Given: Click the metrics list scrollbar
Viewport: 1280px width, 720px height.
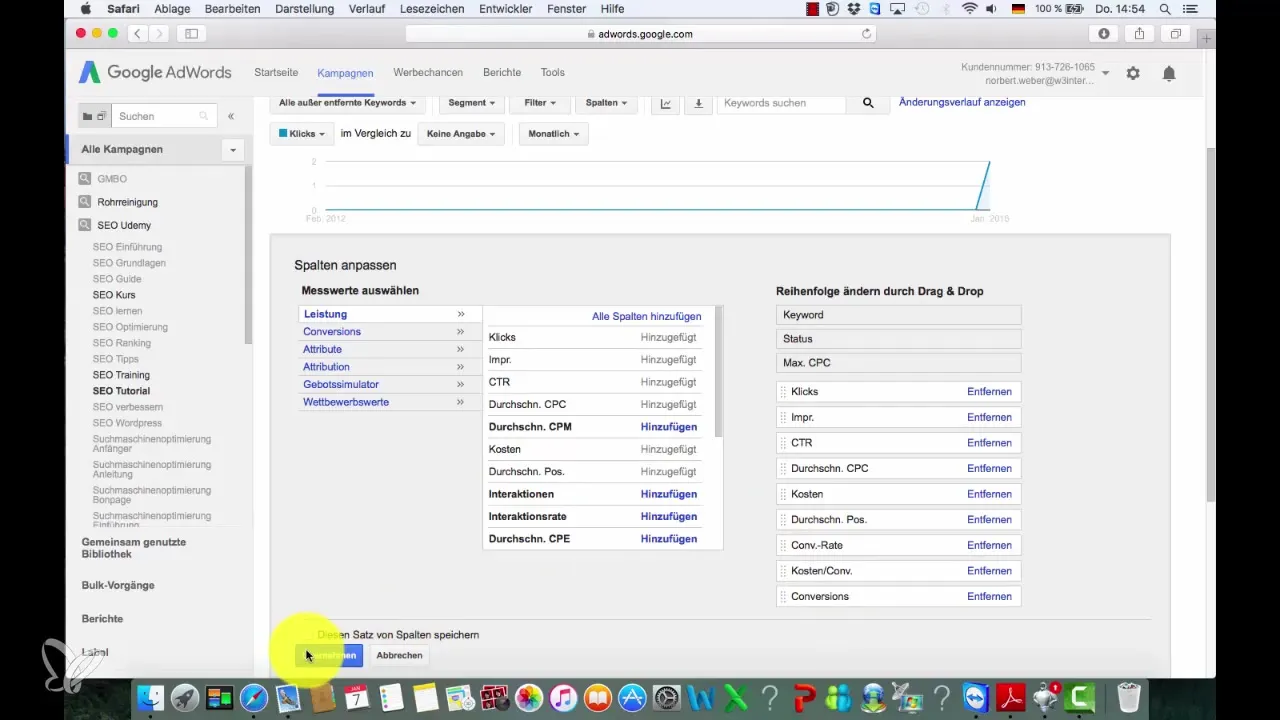Looking at the screenshot, I should pos(718,372).
